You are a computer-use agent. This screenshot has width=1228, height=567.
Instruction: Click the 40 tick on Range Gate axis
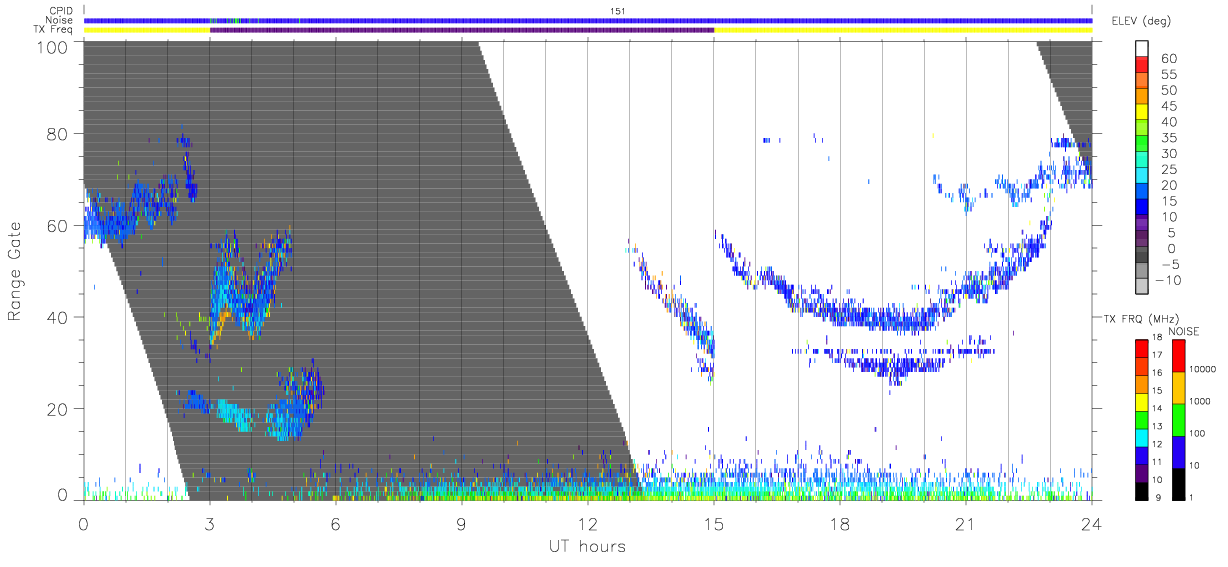coord(57,318)
